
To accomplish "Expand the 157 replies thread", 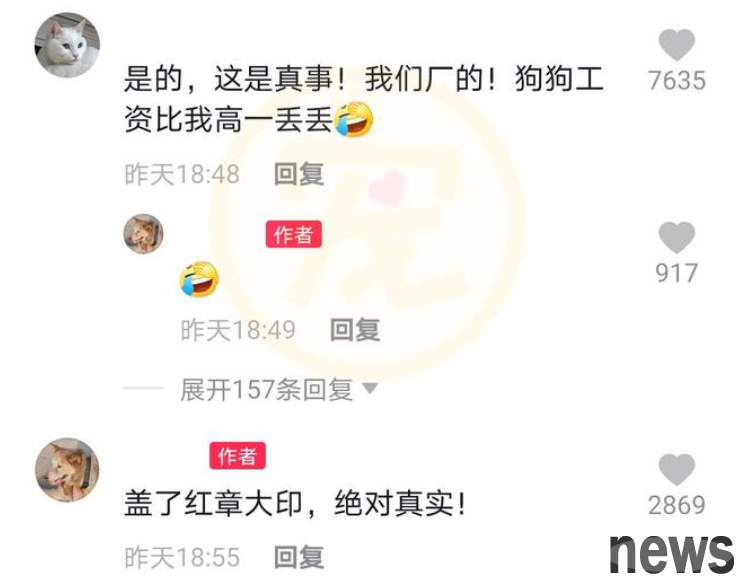I will pyautogui.click(x=266, y=390).
